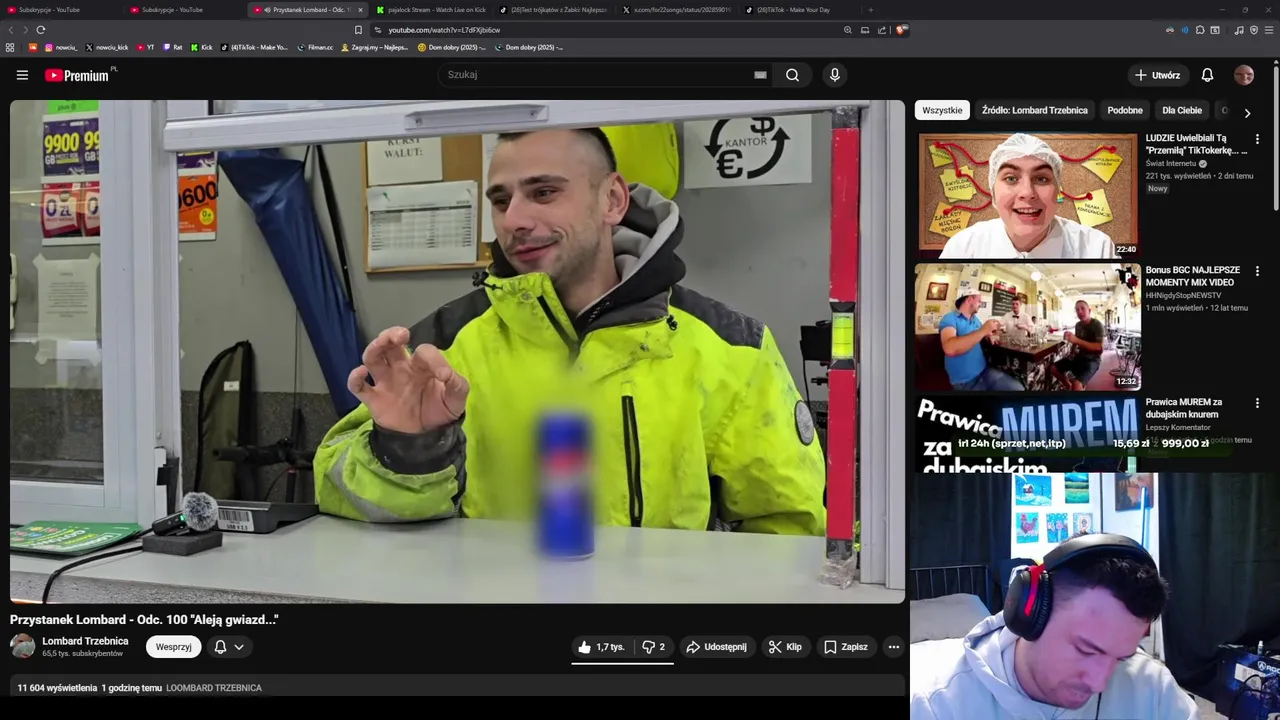The height and width of the screenshot is (720, 1280).
Task: Open Bonus BGC NAJLEPSZE MOMENTY thumbnail
Action: (1028, 327)
